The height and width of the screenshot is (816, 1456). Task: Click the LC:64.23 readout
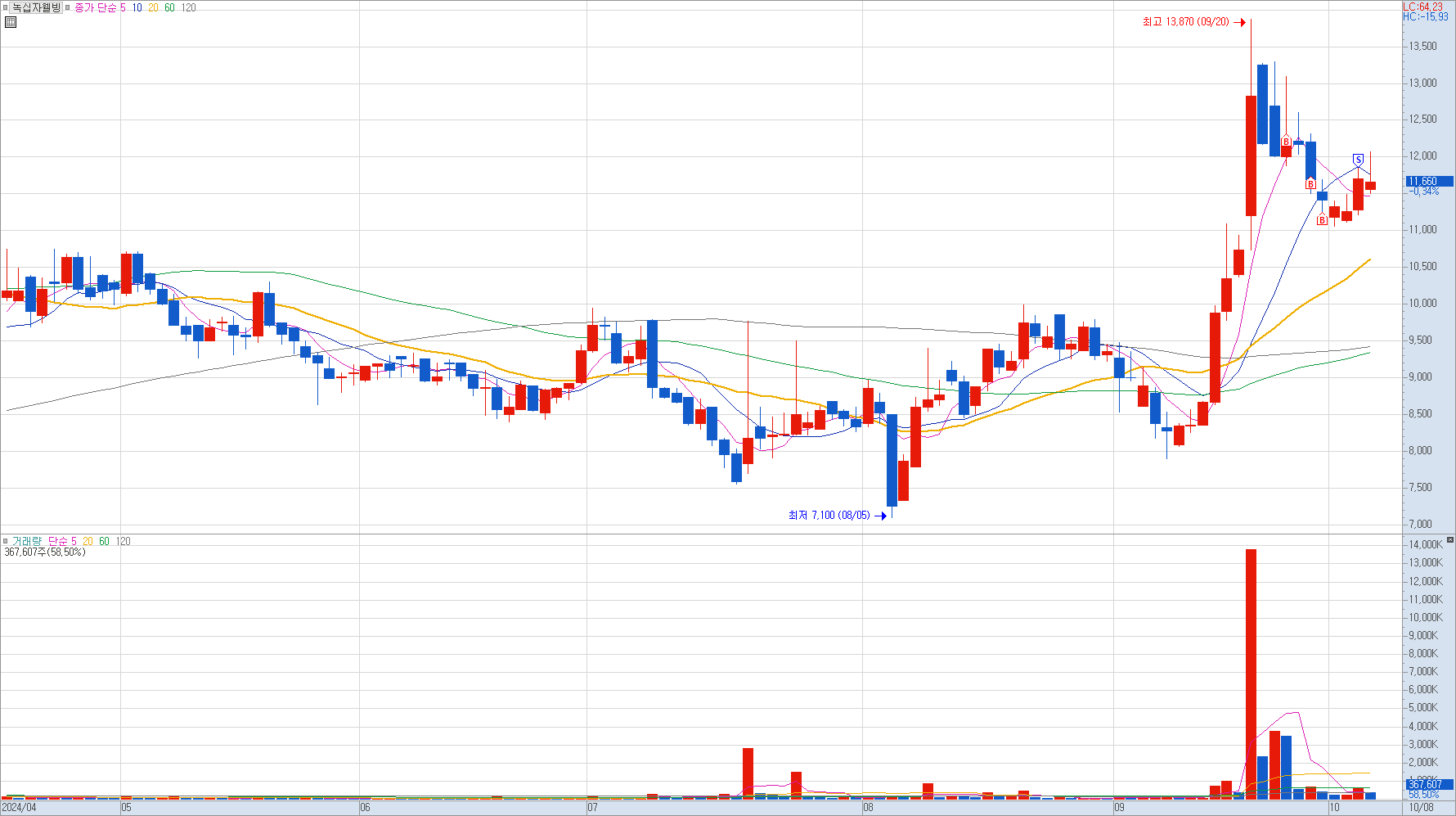coord(1422,7)
